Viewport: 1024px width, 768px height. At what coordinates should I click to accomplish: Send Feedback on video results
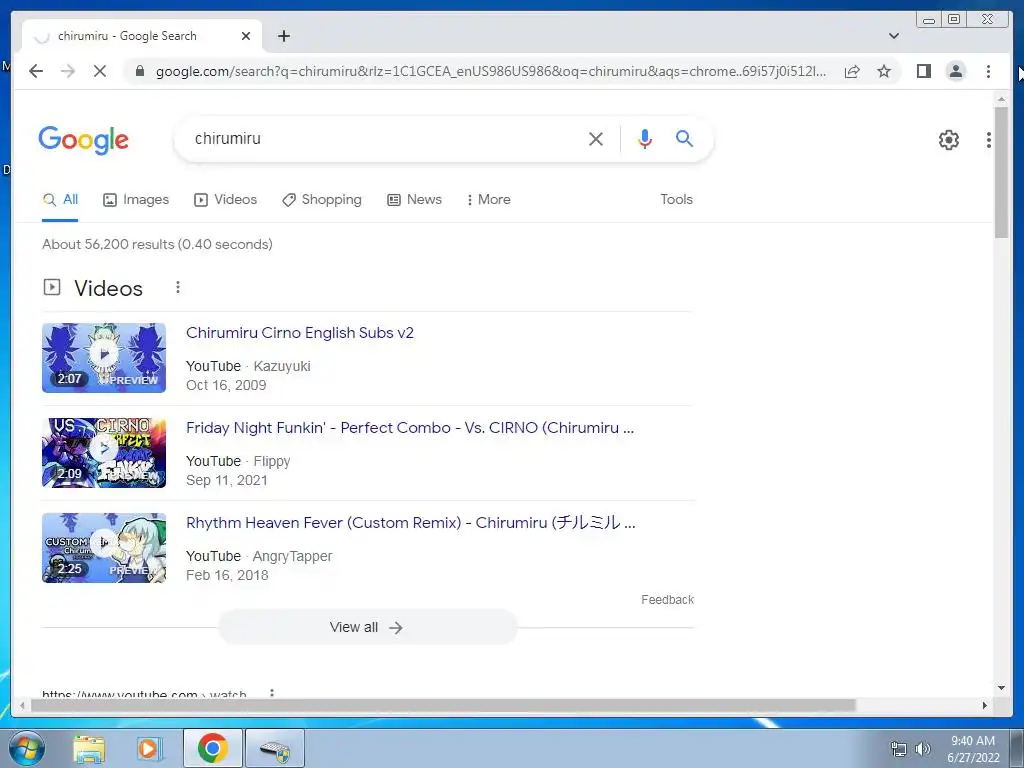pos(667,600)
